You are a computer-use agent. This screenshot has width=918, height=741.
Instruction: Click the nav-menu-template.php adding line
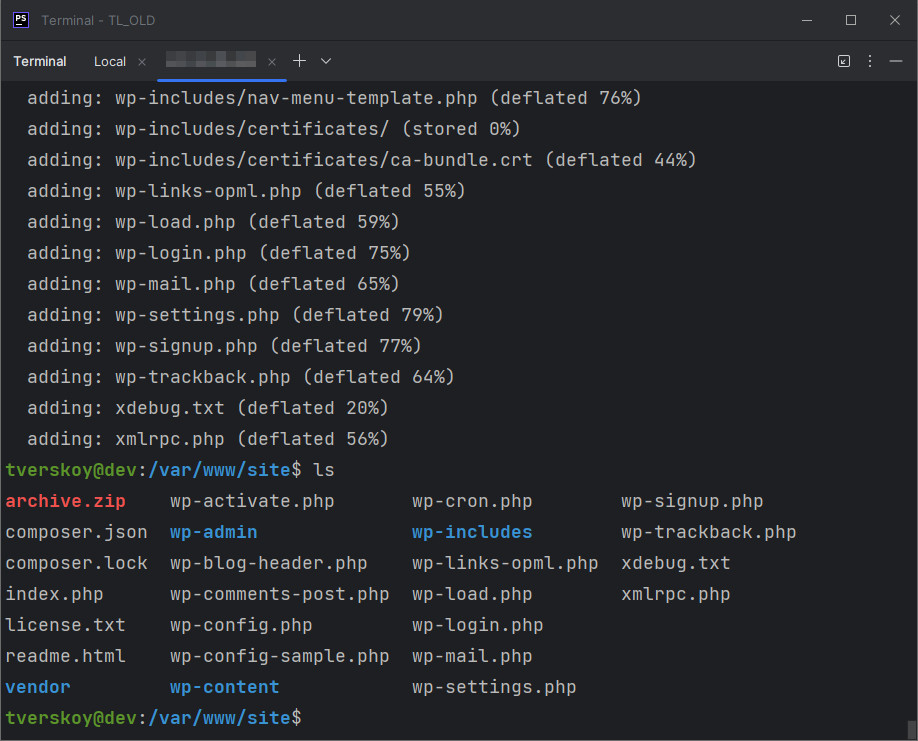point(334,98)
